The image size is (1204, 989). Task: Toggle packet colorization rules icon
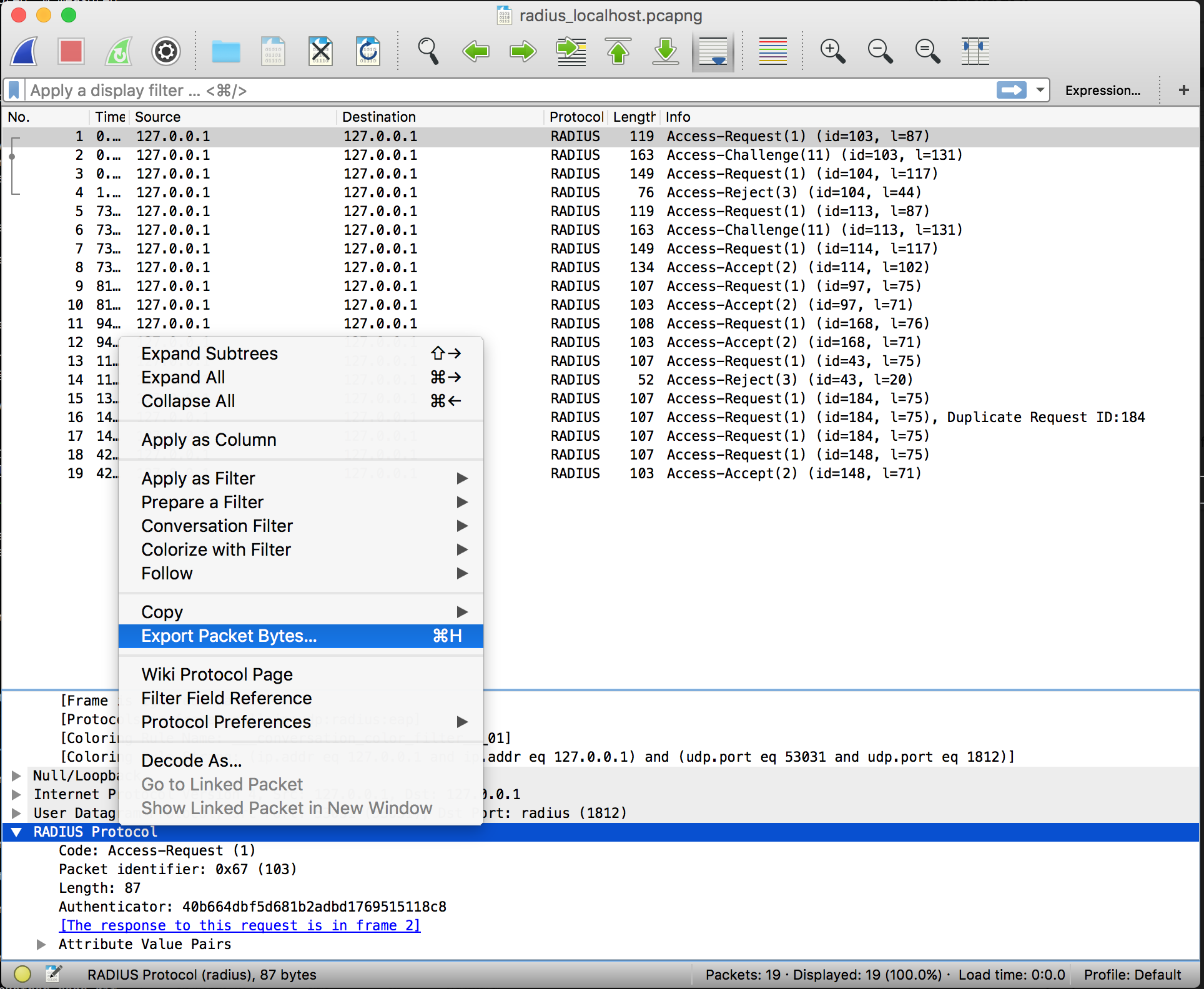point(773,51)
